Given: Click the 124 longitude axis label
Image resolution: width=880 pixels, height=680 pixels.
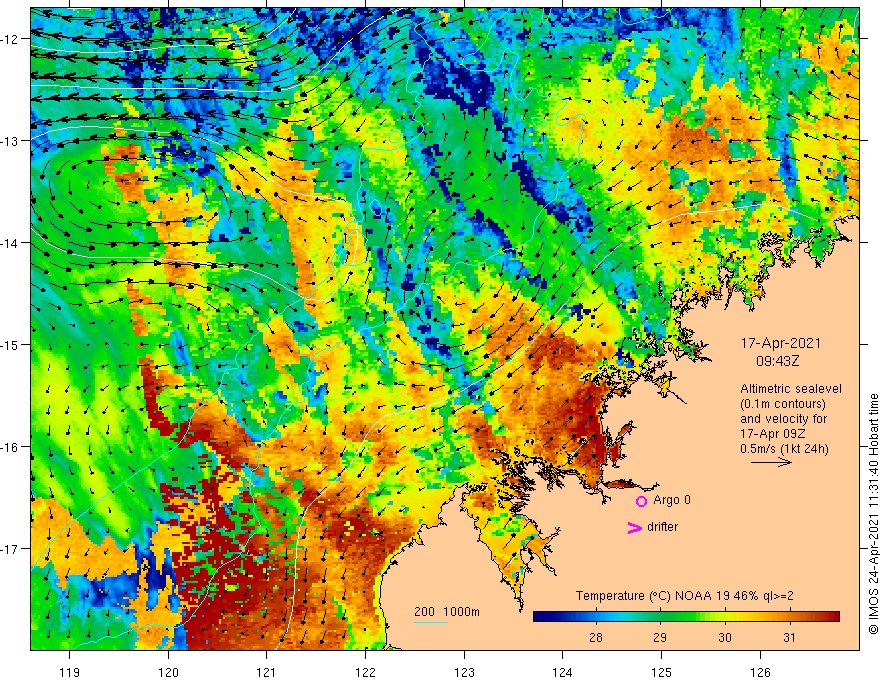Looking at the screenshot, I should click(563, 672).
